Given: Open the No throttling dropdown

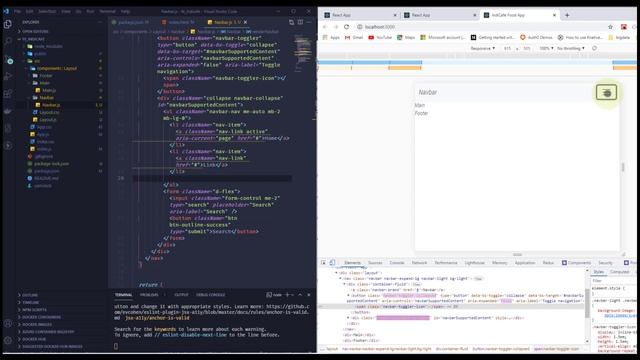Looking at the screenshot, I should [571, 48].
